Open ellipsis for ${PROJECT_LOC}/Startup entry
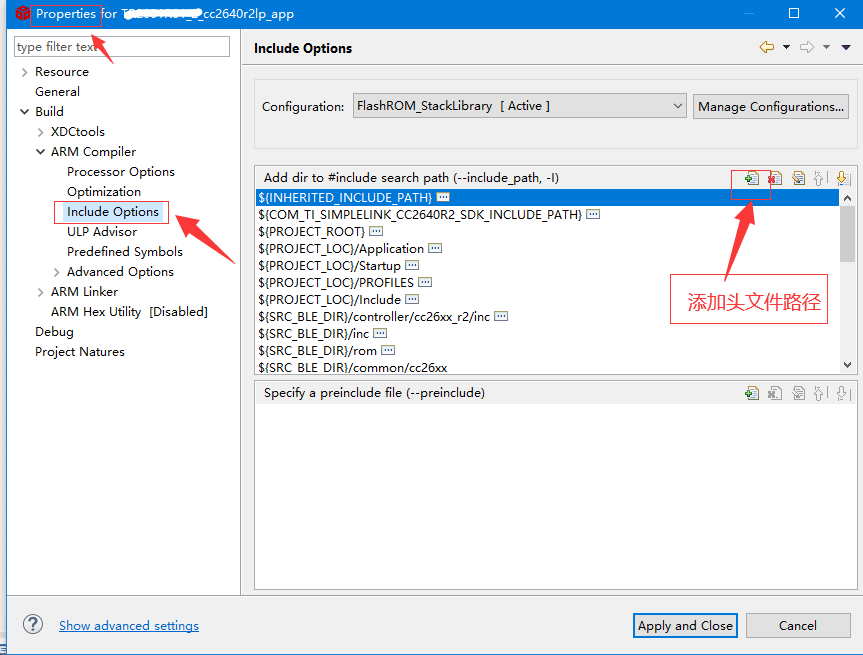Viewport: 863px width, 655px height. click(412, 265)
